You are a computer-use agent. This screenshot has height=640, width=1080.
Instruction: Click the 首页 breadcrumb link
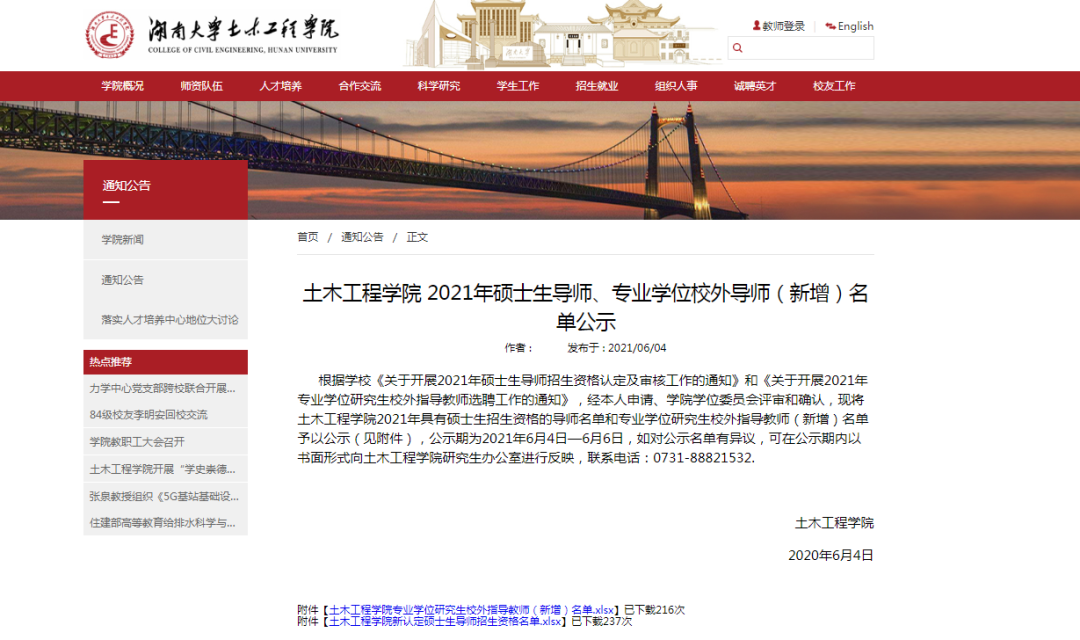[308, 237]
